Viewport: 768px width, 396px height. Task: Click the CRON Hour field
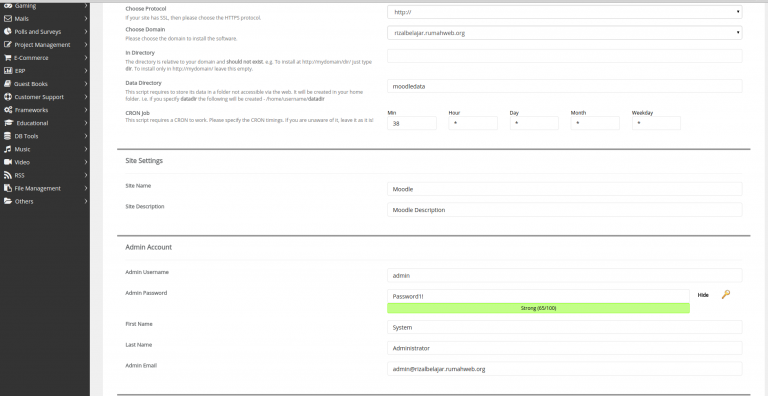473,124
